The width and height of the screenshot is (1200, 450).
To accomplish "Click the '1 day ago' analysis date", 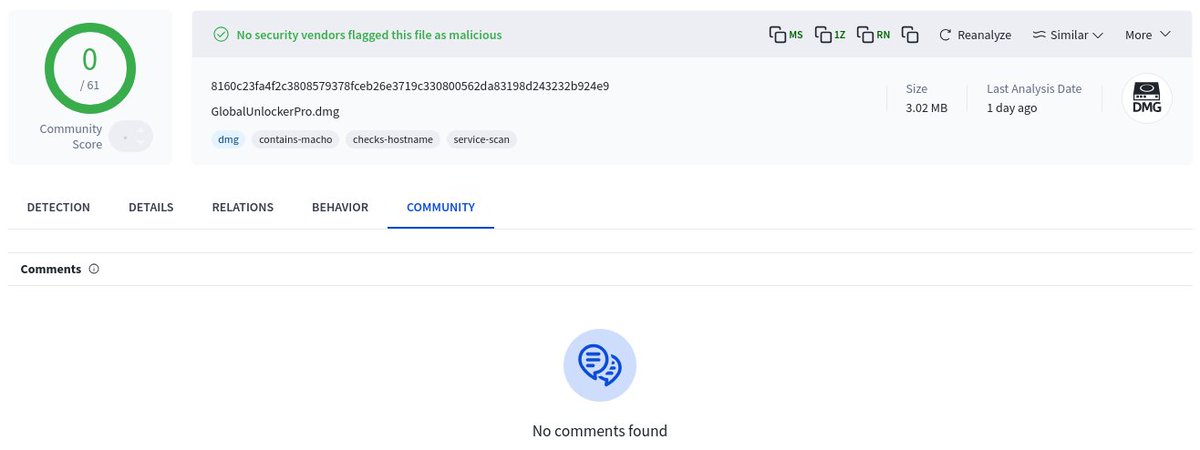I will tap(1012, 108).
